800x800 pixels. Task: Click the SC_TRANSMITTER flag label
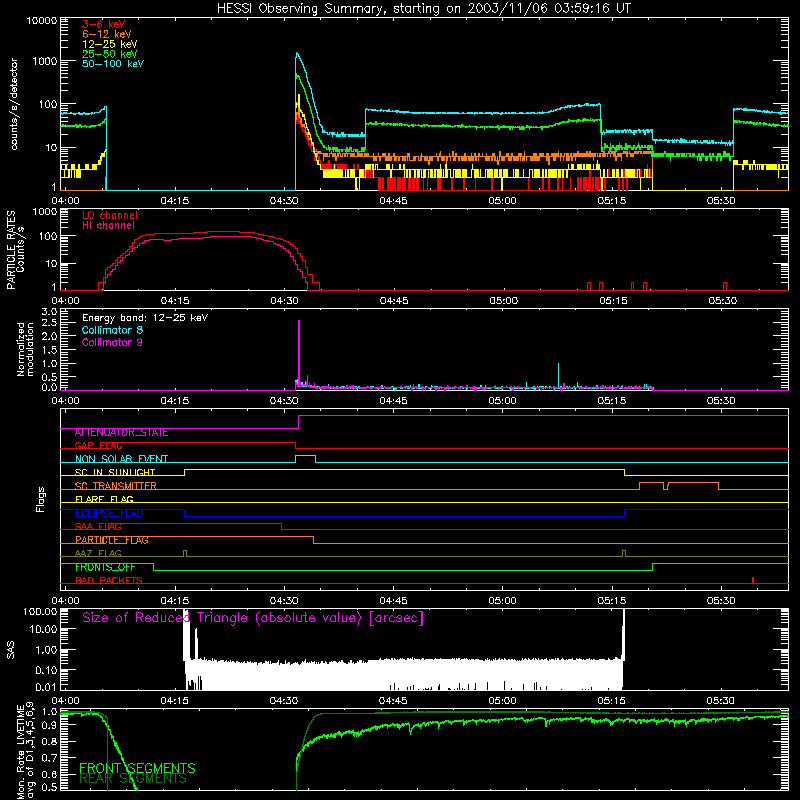click(116, 486)
